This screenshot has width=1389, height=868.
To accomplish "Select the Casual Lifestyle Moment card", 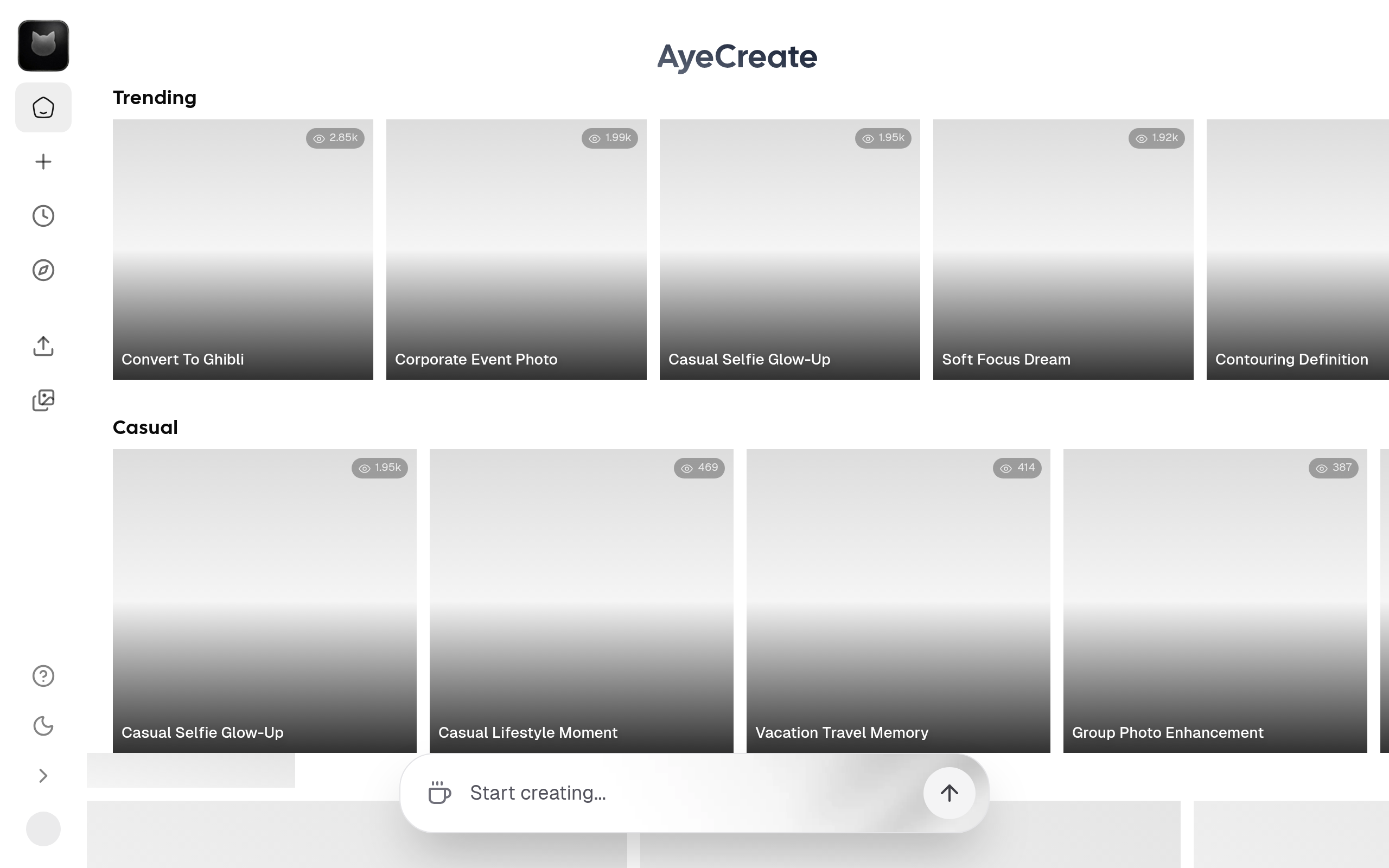I will click(582, 601).
